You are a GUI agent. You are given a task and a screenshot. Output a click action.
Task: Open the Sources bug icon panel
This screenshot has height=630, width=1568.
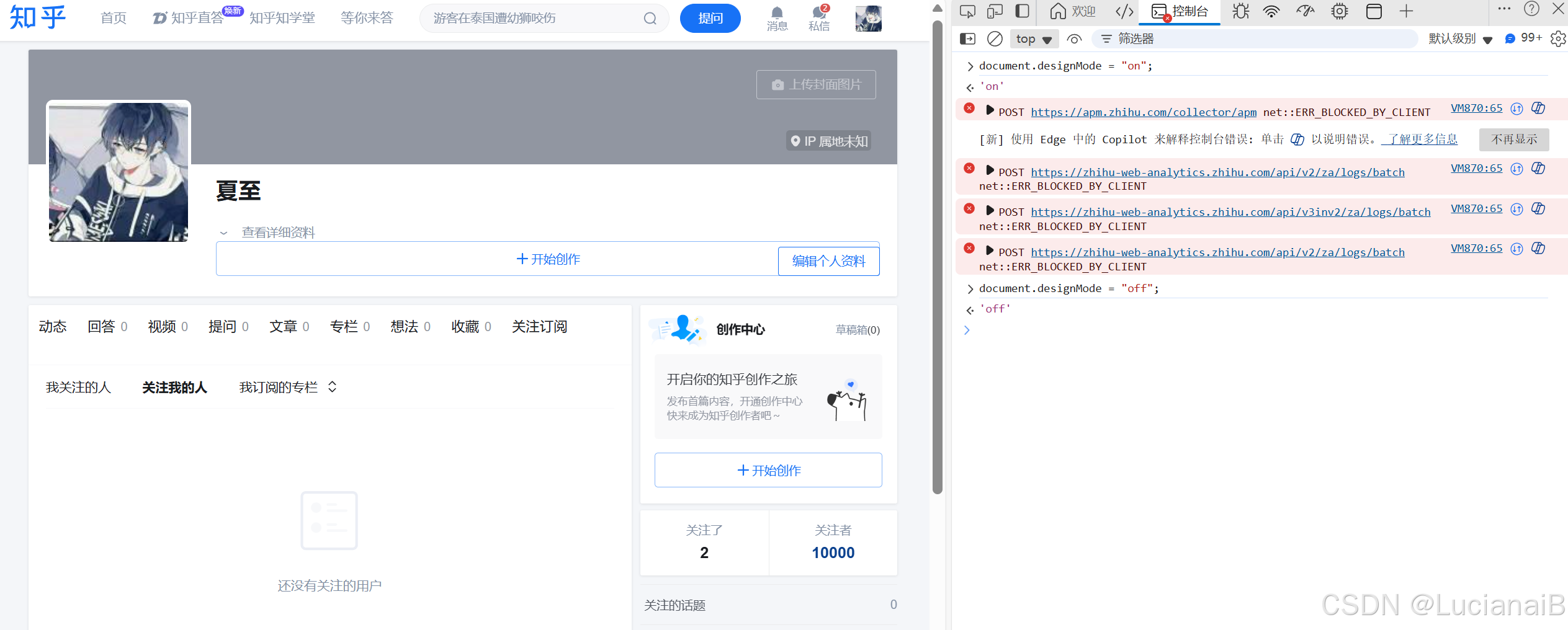point(1241,11)
